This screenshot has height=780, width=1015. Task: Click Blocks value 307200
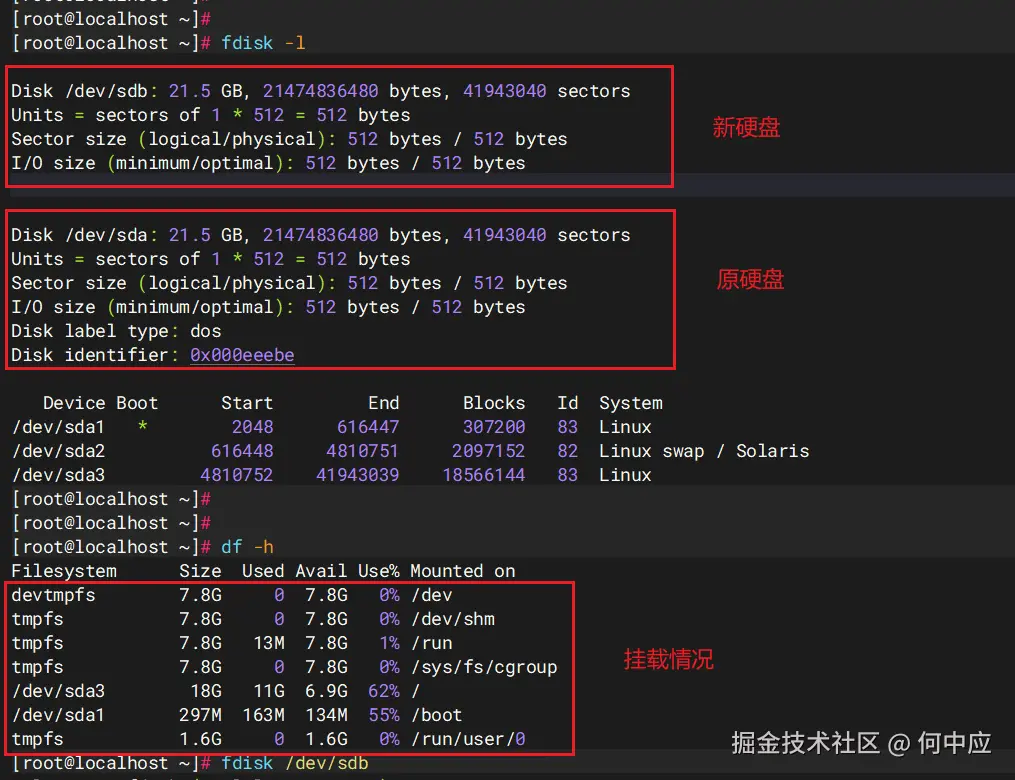tap(494, 427)
